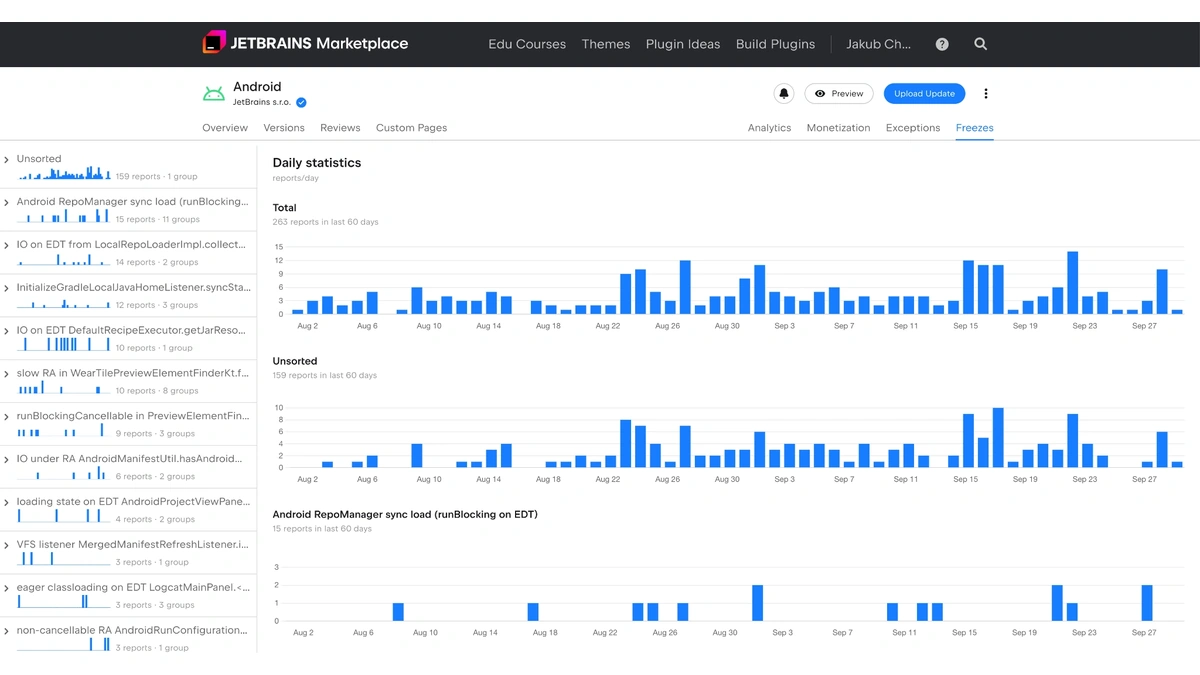Image resolution: width=1200 pixels, height=675 pixels.
Task: Click '159 reports in last 60 days' text
Action: (x=325, y=376)
